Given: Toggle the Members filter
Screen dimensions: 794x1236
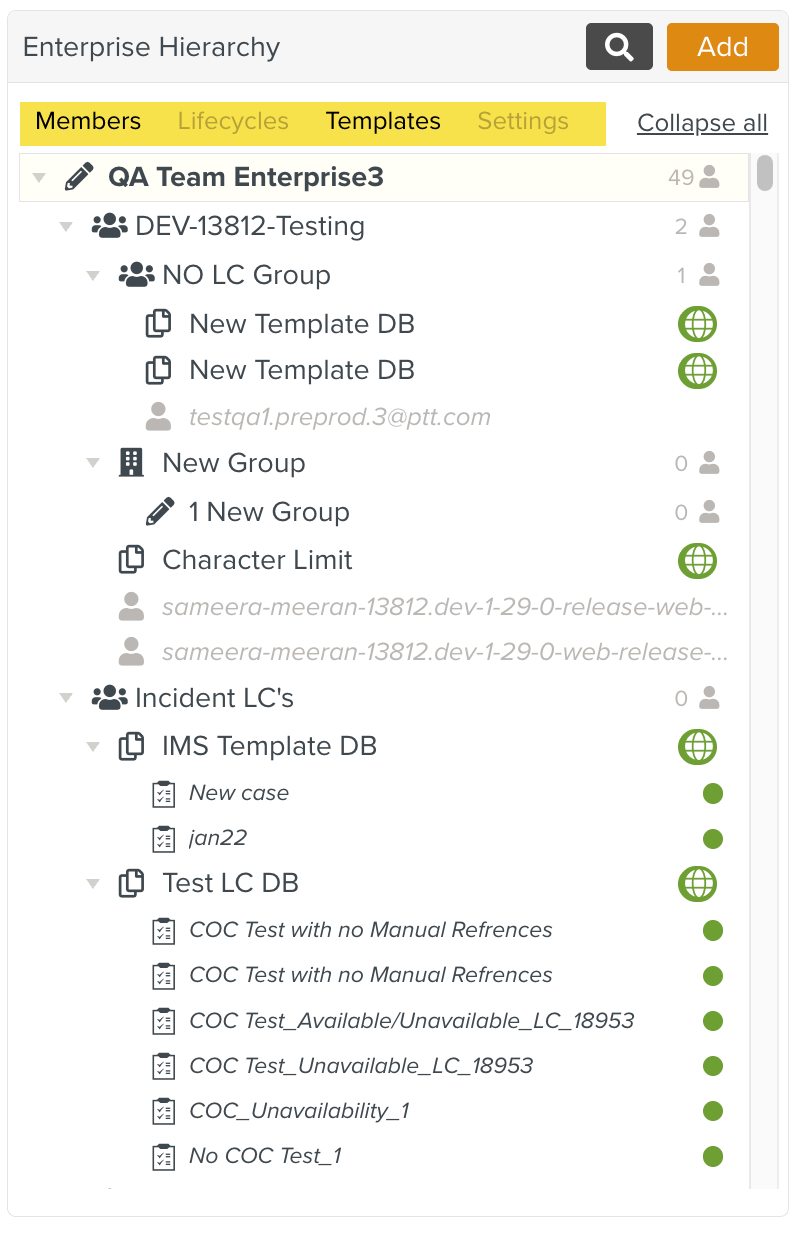Looking at the screenshot, I should 88,122.
